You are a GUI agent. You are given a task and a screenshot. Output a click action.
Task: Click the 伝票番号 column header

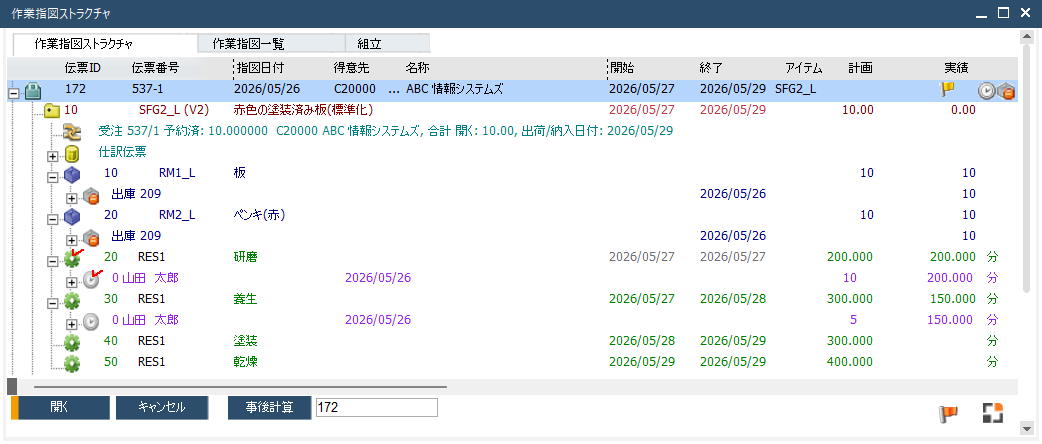(155, 68)
